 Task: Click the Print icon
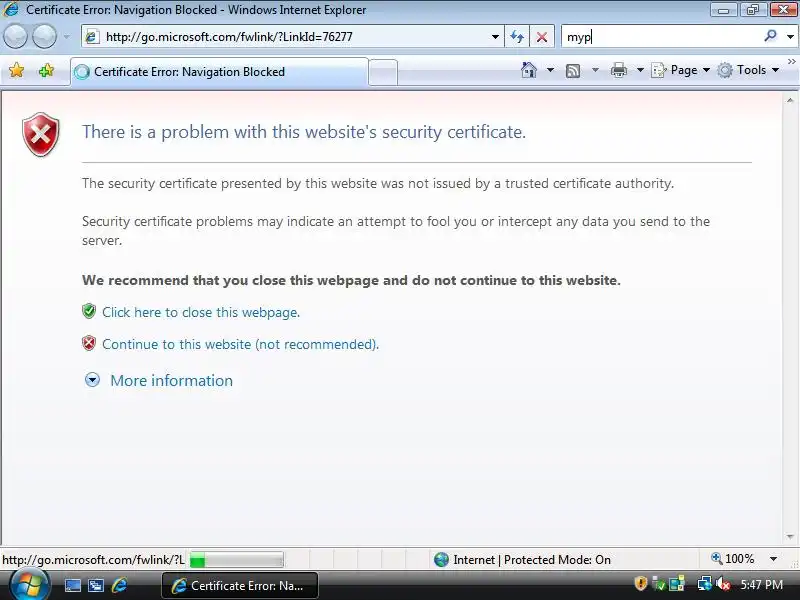[618, 70]
